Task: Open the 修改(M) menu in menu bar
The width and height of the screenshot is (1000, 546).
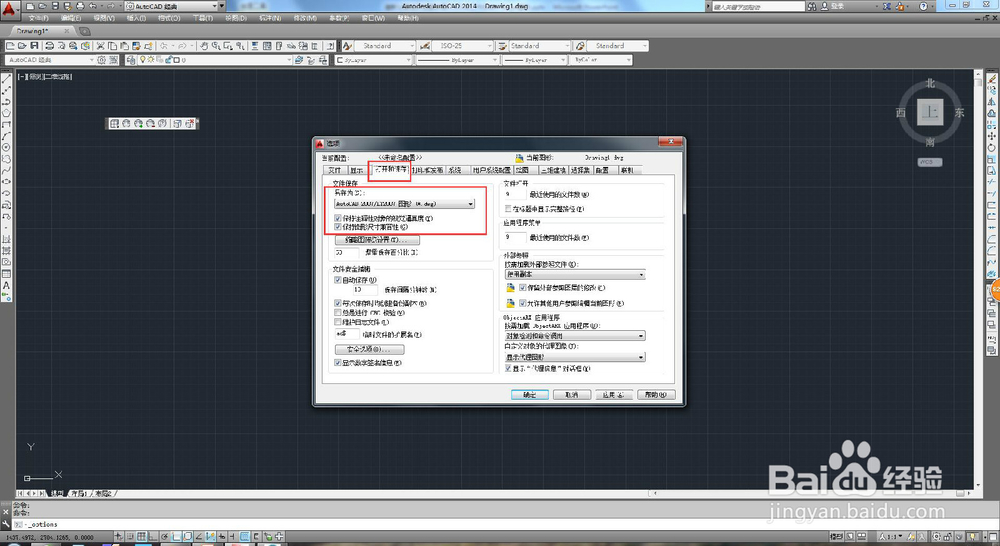Action: 305,18
